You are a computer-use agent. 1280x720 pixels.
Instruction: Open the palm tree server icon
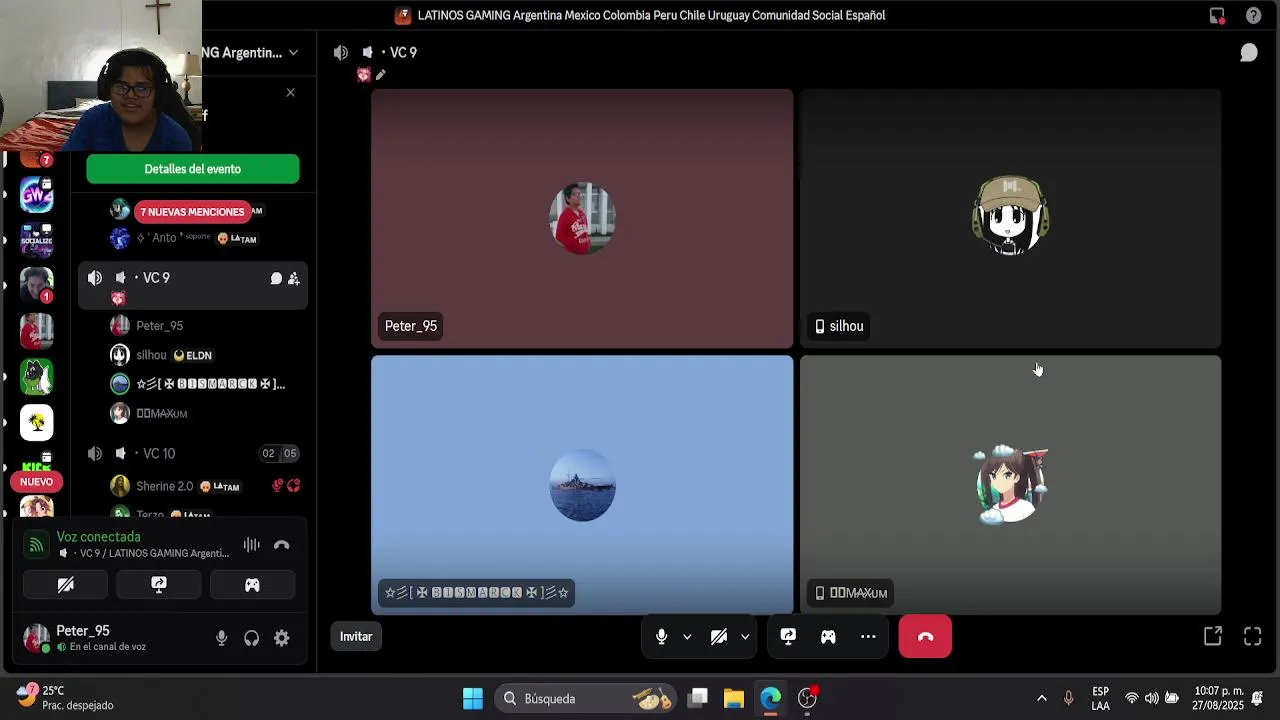coord(37,423)
